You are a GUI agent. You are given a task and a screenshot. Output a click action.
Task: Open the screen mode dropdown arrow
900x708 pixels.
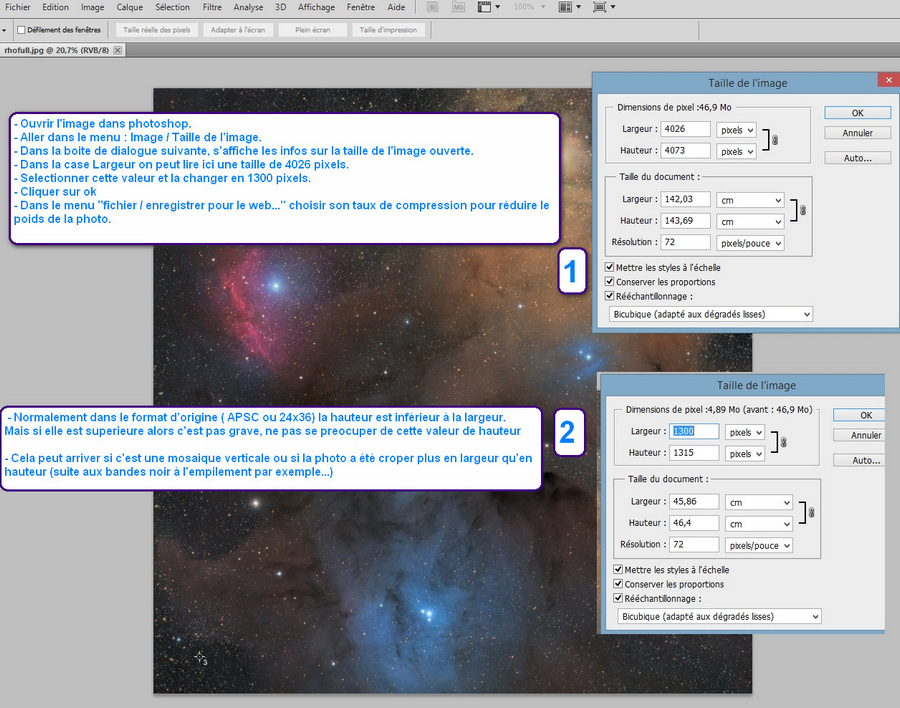tap(613, 7)
